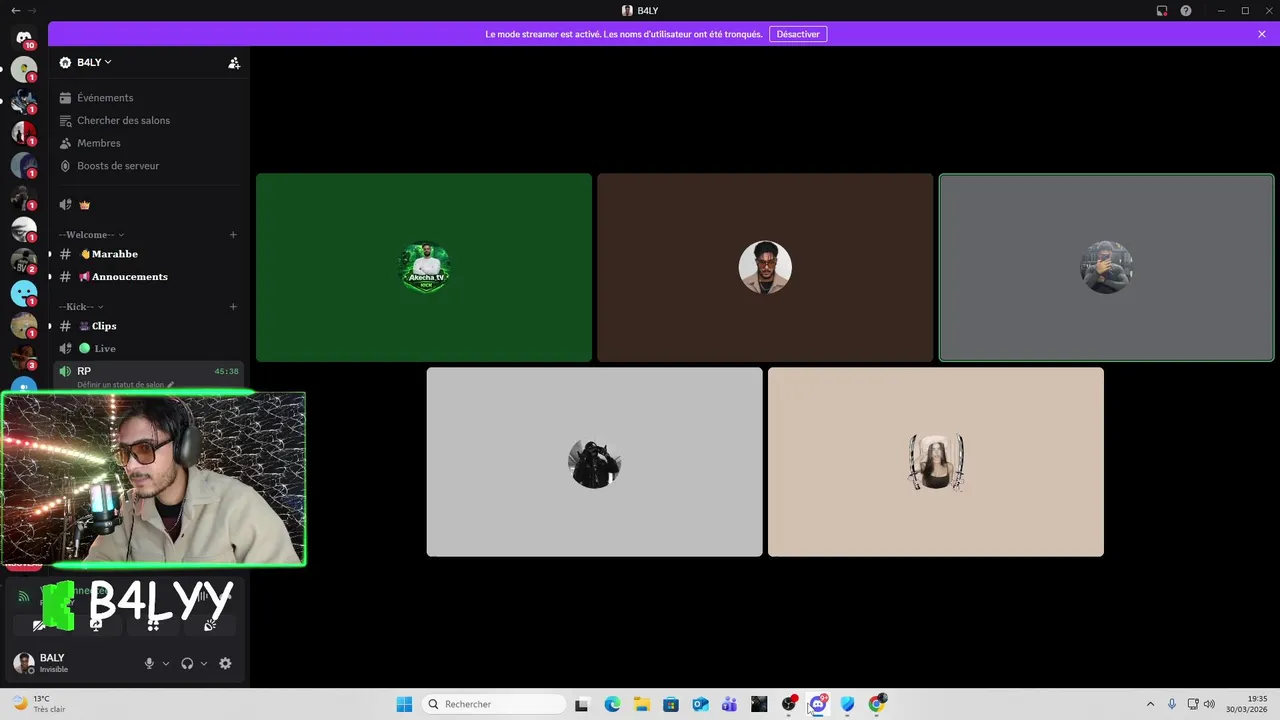This screenshot has height=720, width=1280.
Task: Open the Windows Start menu
Action: [x=404, y=704]
